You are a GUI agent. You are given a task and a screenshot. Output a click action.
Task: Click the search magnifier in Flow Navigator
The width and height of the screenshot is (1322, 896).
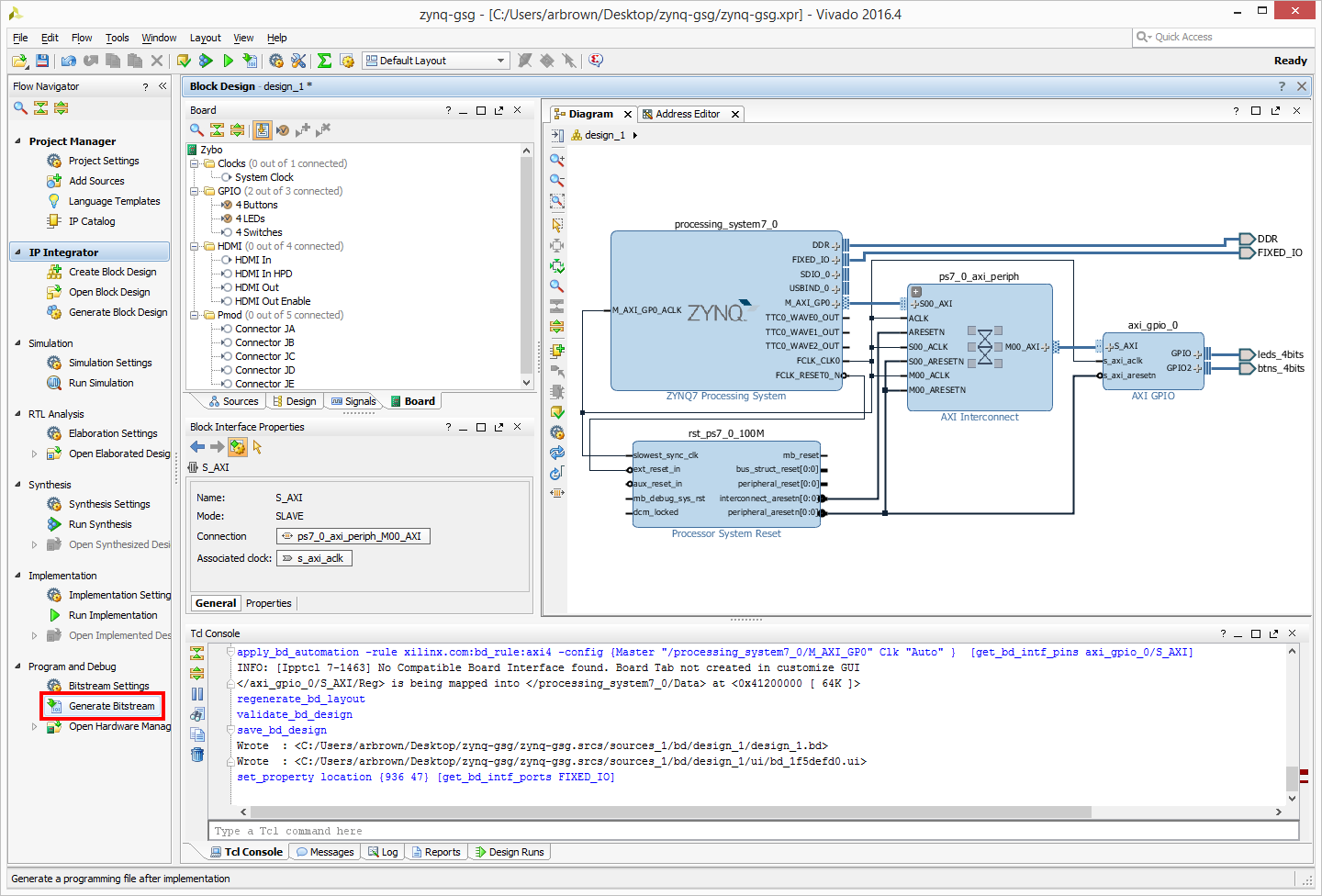tap(20, 107)
